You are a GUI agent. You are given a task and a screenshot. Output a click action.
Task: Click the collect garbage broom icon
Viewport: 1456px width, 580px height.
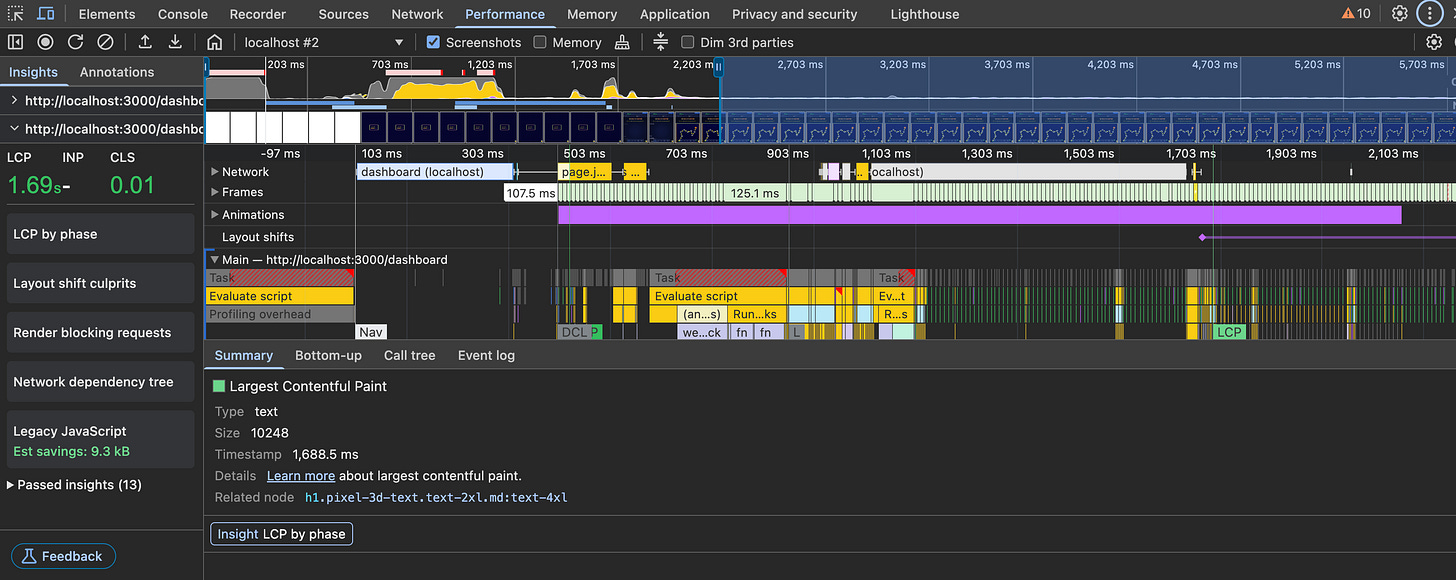click(623, 42)
